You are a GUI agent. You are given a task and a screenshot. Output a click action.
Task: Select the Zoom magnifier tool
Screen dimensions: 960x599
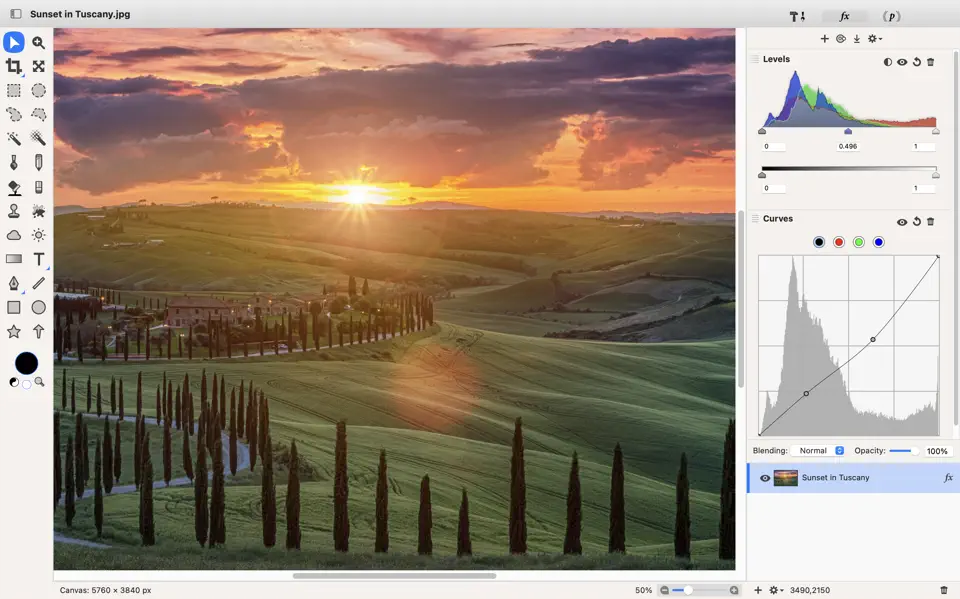click(x=39, y=42)
